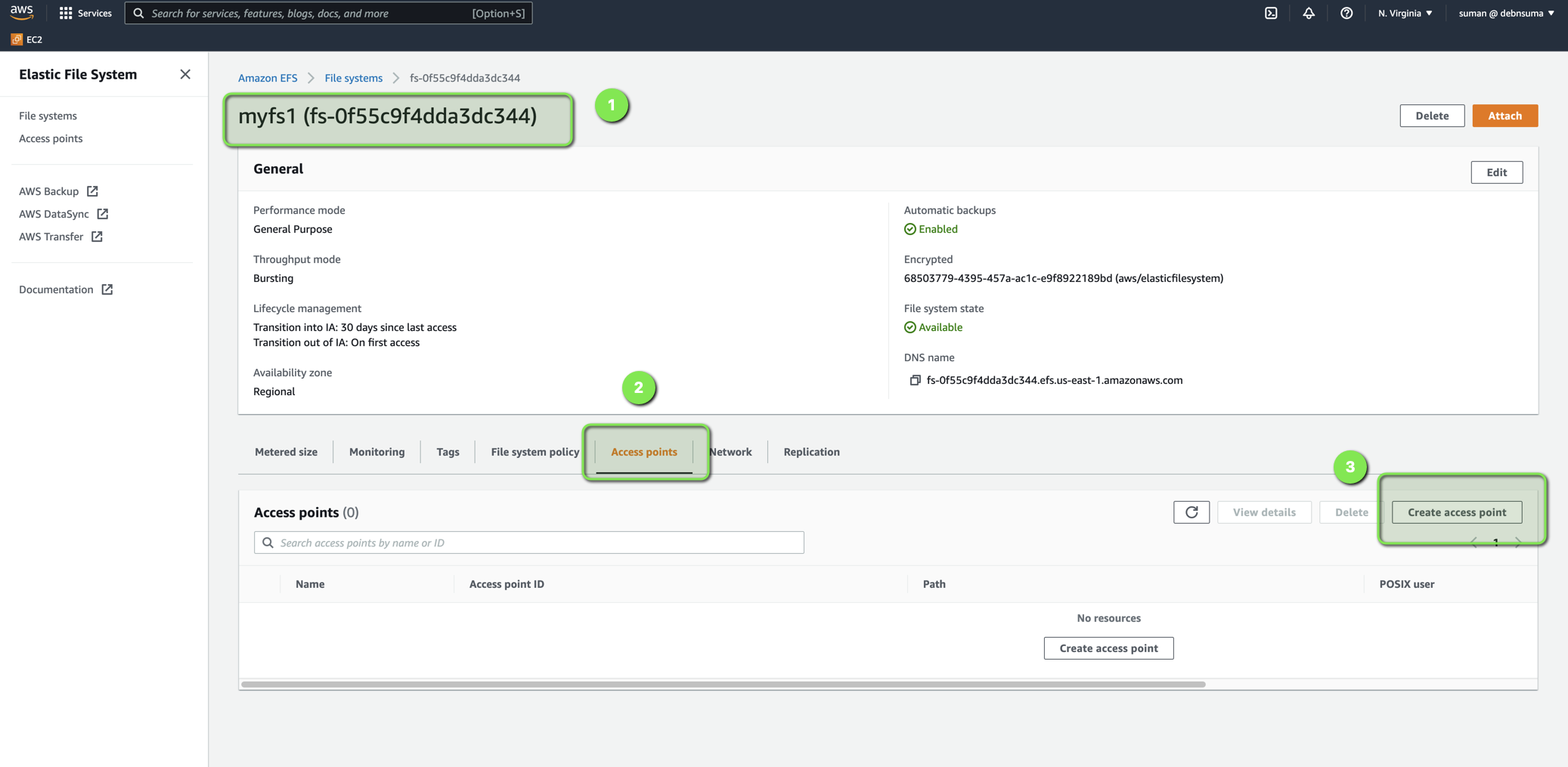Switch to the Network tab
This screenshot has width=1568, height=767.
pos(730,452)
